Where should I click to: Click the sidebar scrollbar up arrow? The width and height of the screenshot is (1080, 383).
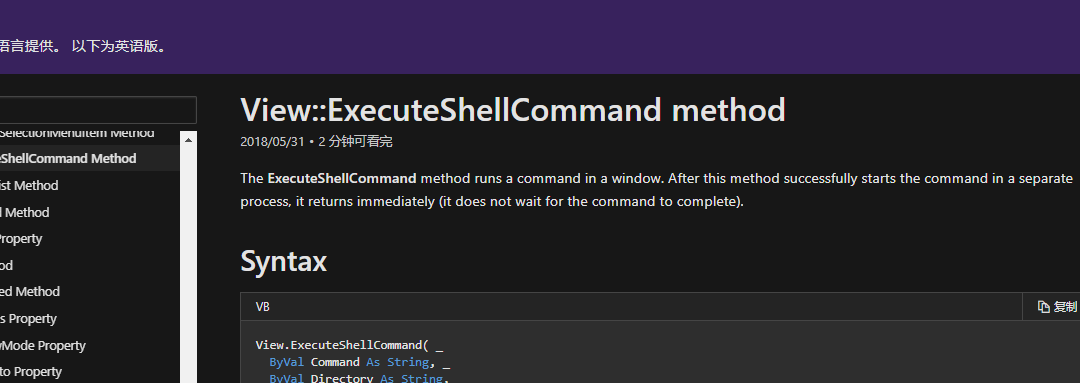click(x=189, y=140)
